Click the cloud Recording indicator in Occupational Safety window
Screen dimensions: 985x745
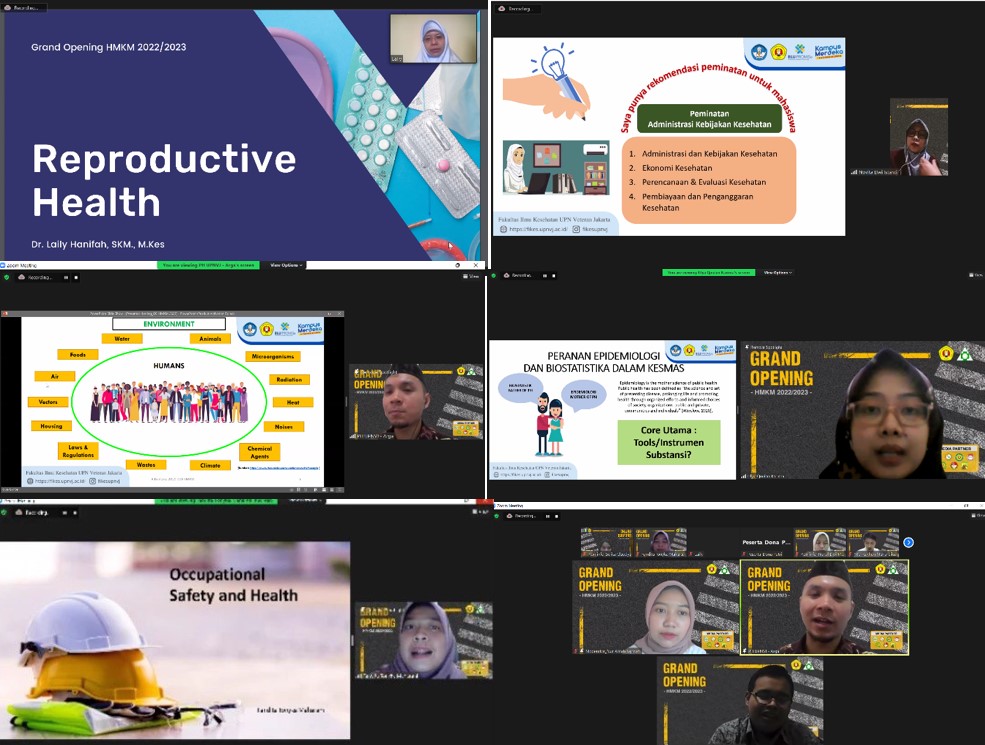pos(32,511)
